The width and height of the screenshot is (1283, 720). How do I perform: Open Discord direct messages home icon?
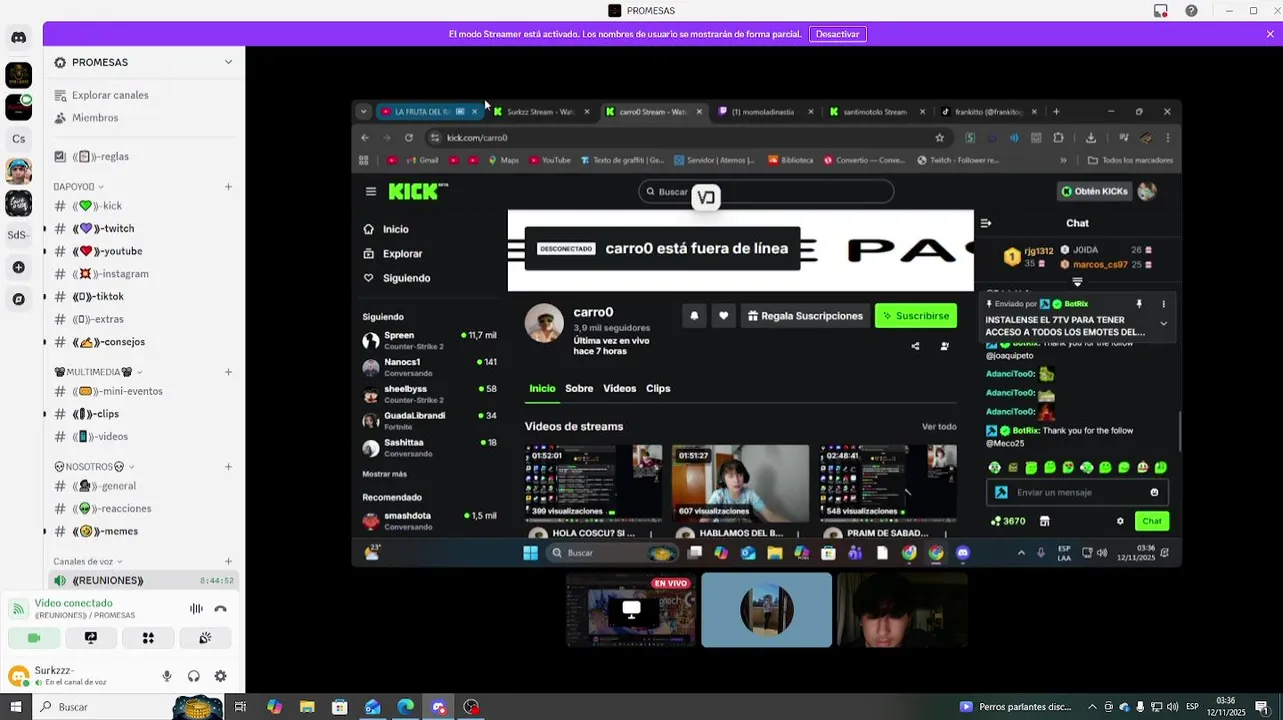[x=18, y=37]
